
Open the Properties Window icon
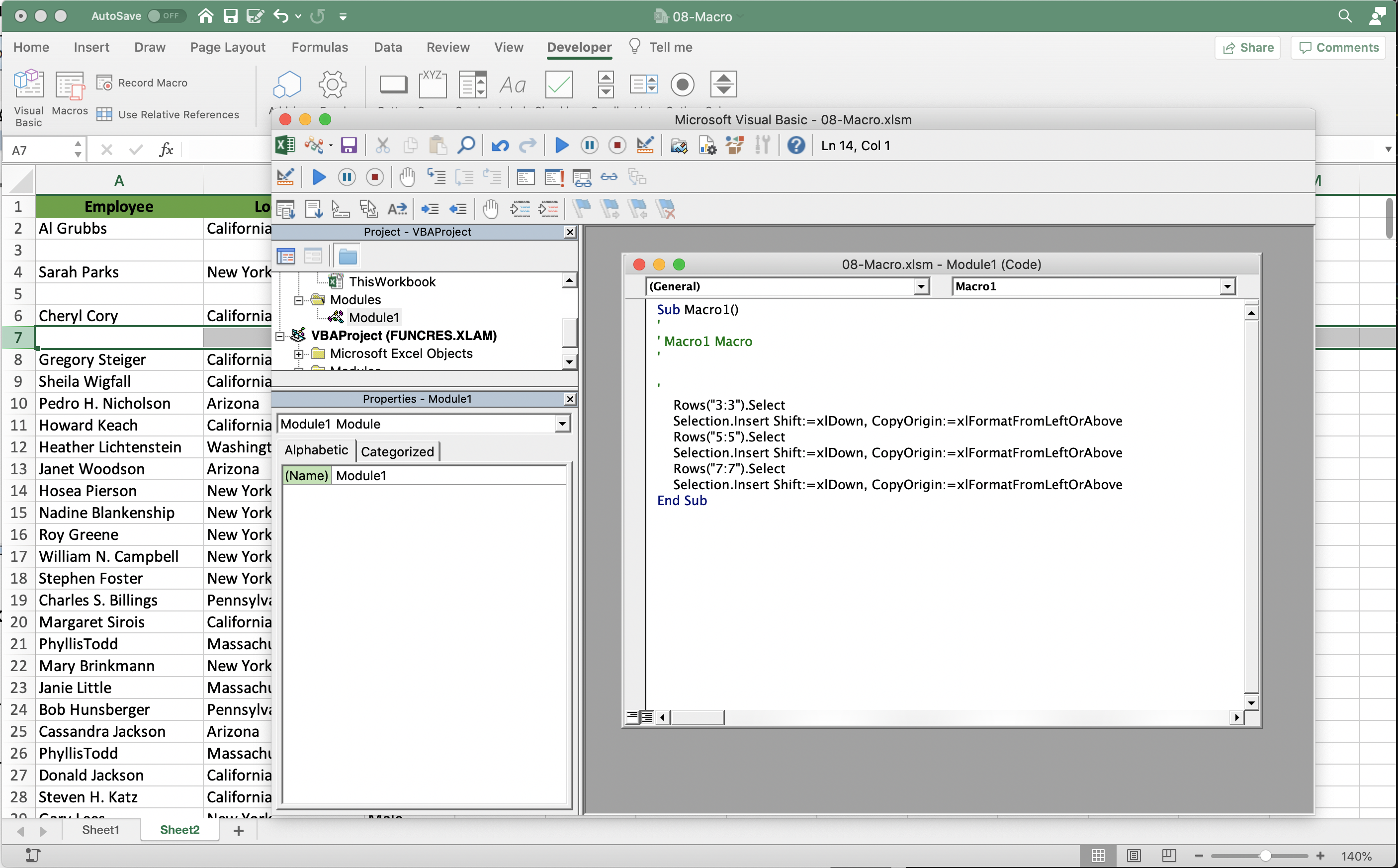pyautogui.click(x=707, y=146)
